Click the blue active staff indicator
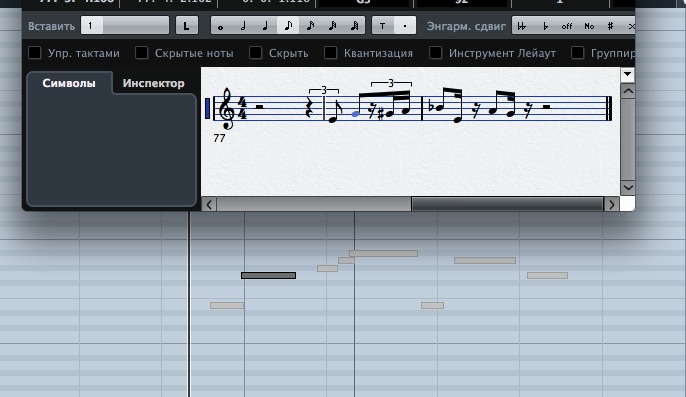The image size is (686, 397). pyautogui.click(x=207, y=109)
